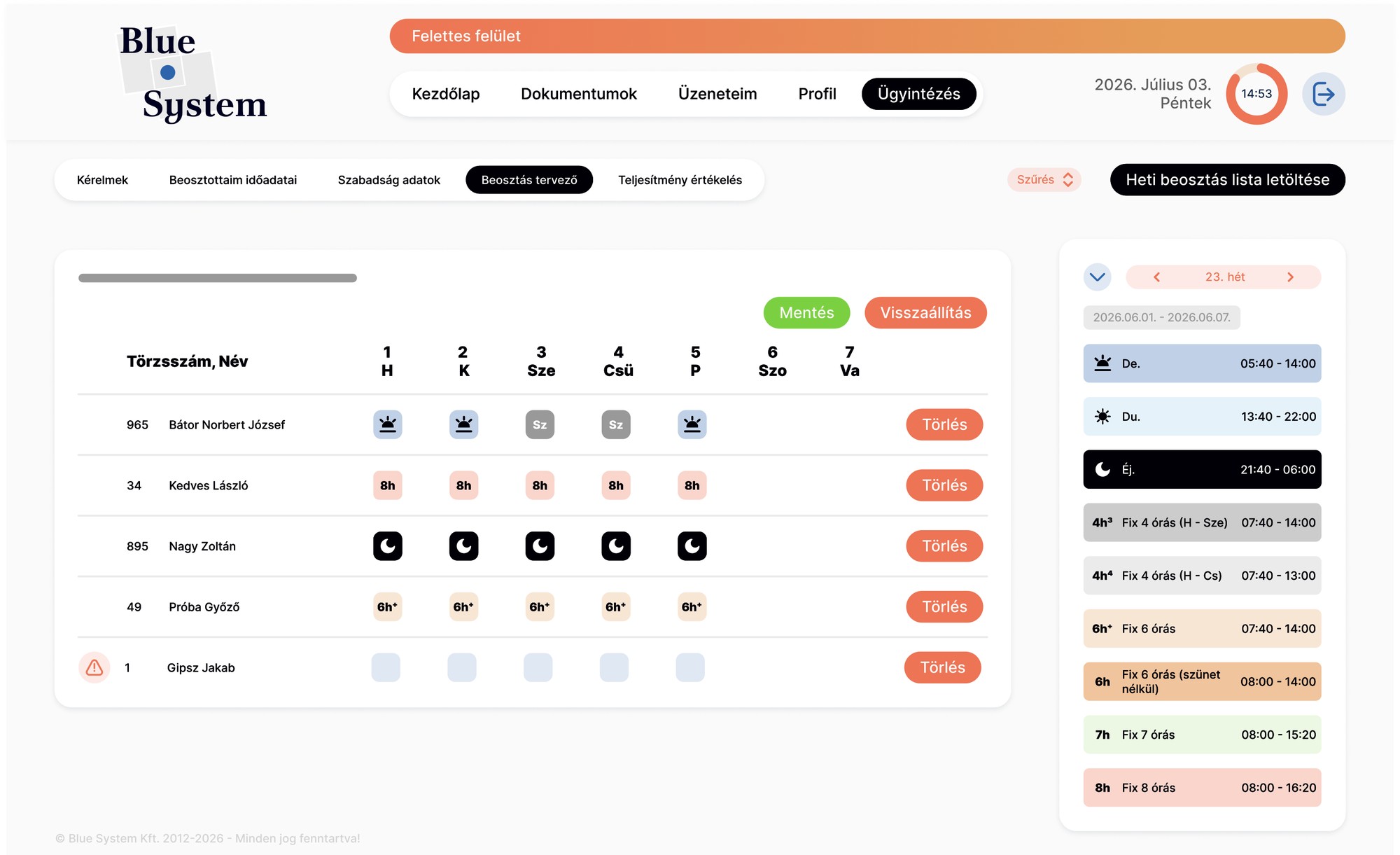Click Heti beosztás lista letöltése button
1400x855 pixels.
tap(1227, 180)
